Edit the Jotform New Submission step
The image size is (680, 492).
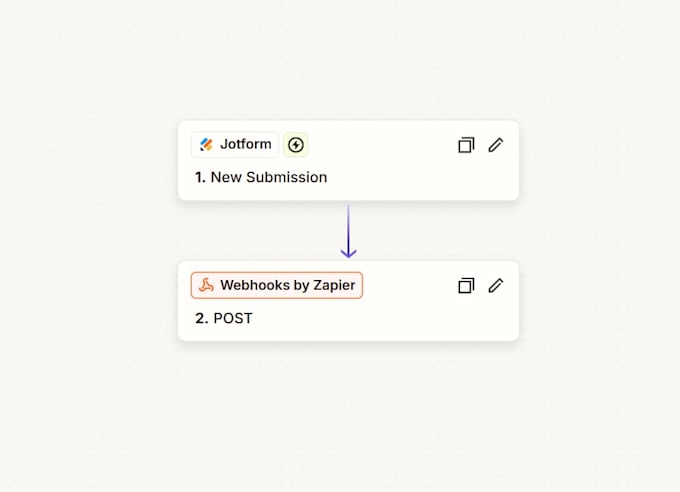click(x=496, y=145)
